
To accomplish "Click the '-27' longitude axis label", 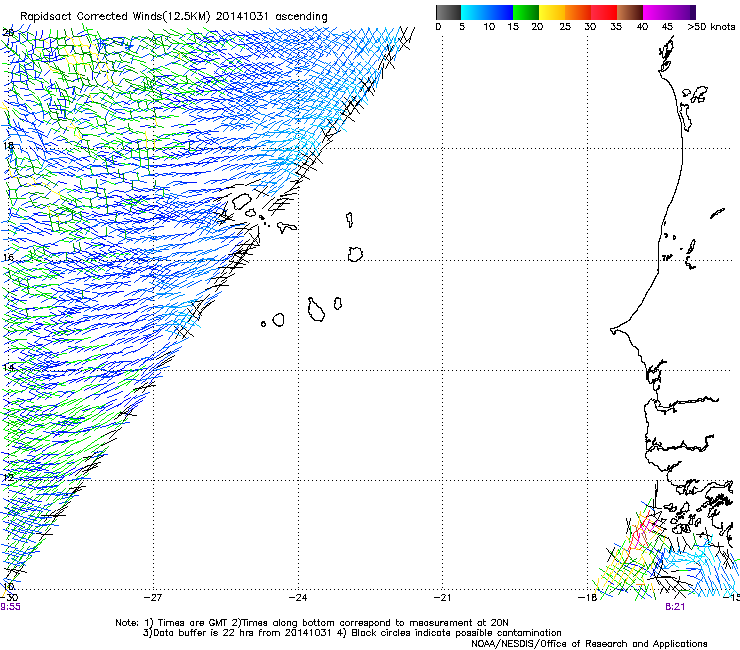I will click(153, 598).
